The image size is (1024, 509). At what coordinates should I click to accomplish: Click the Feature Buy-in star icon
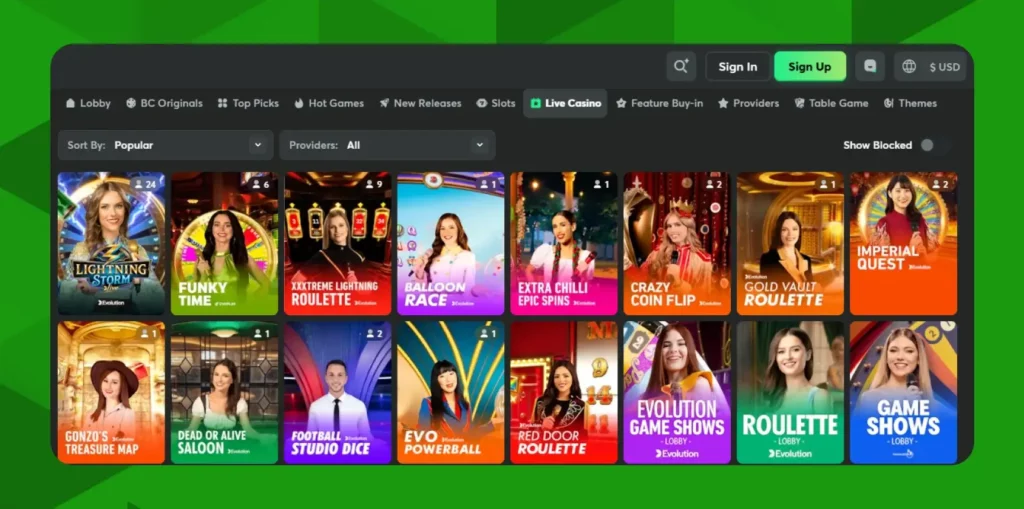pyautogui.click(x=621, y=103)
